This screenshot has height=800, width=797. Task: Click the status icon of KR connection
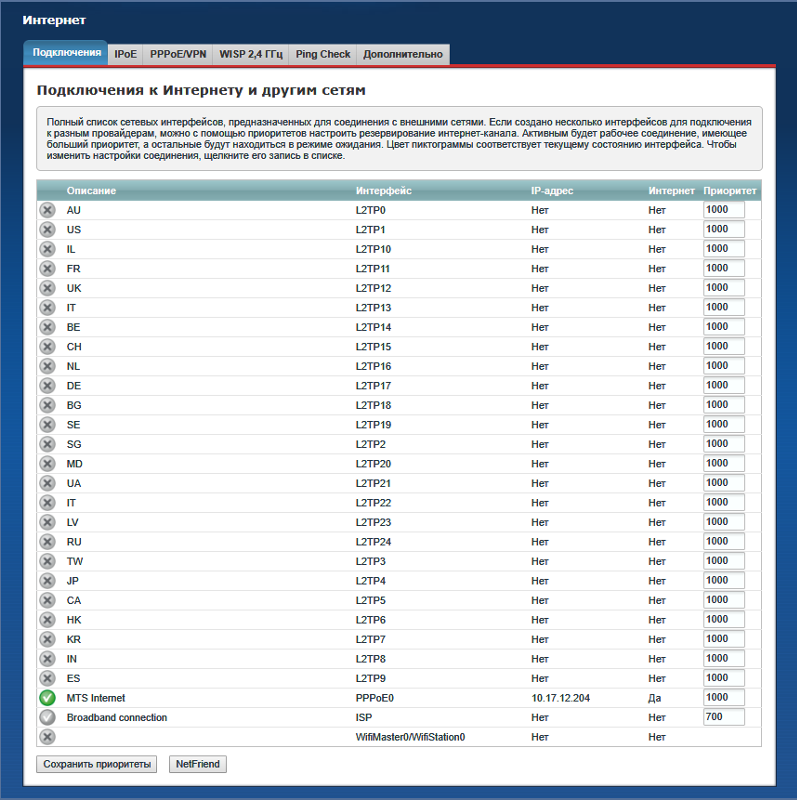pos(47,639)
